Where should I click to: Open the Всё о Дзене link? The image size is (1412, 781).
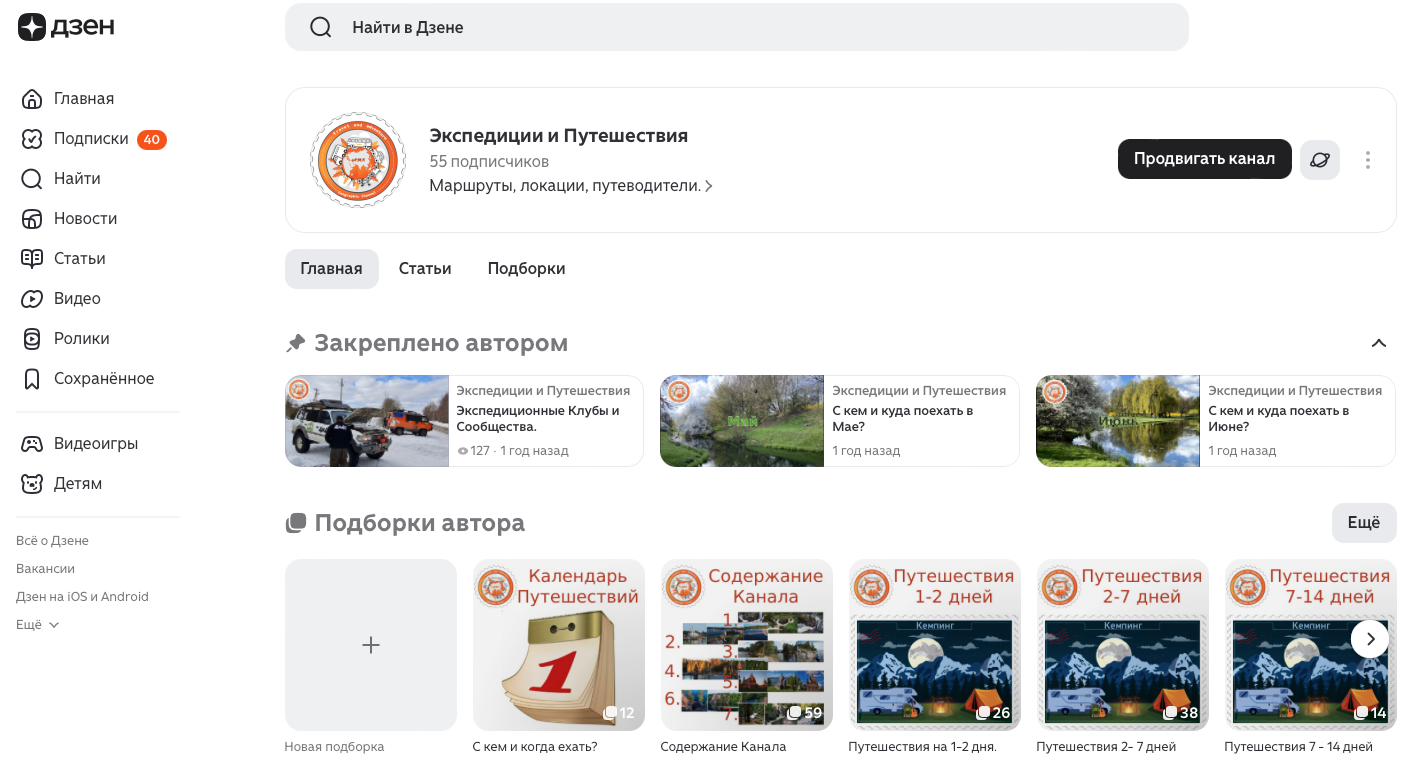coord(52,540)
